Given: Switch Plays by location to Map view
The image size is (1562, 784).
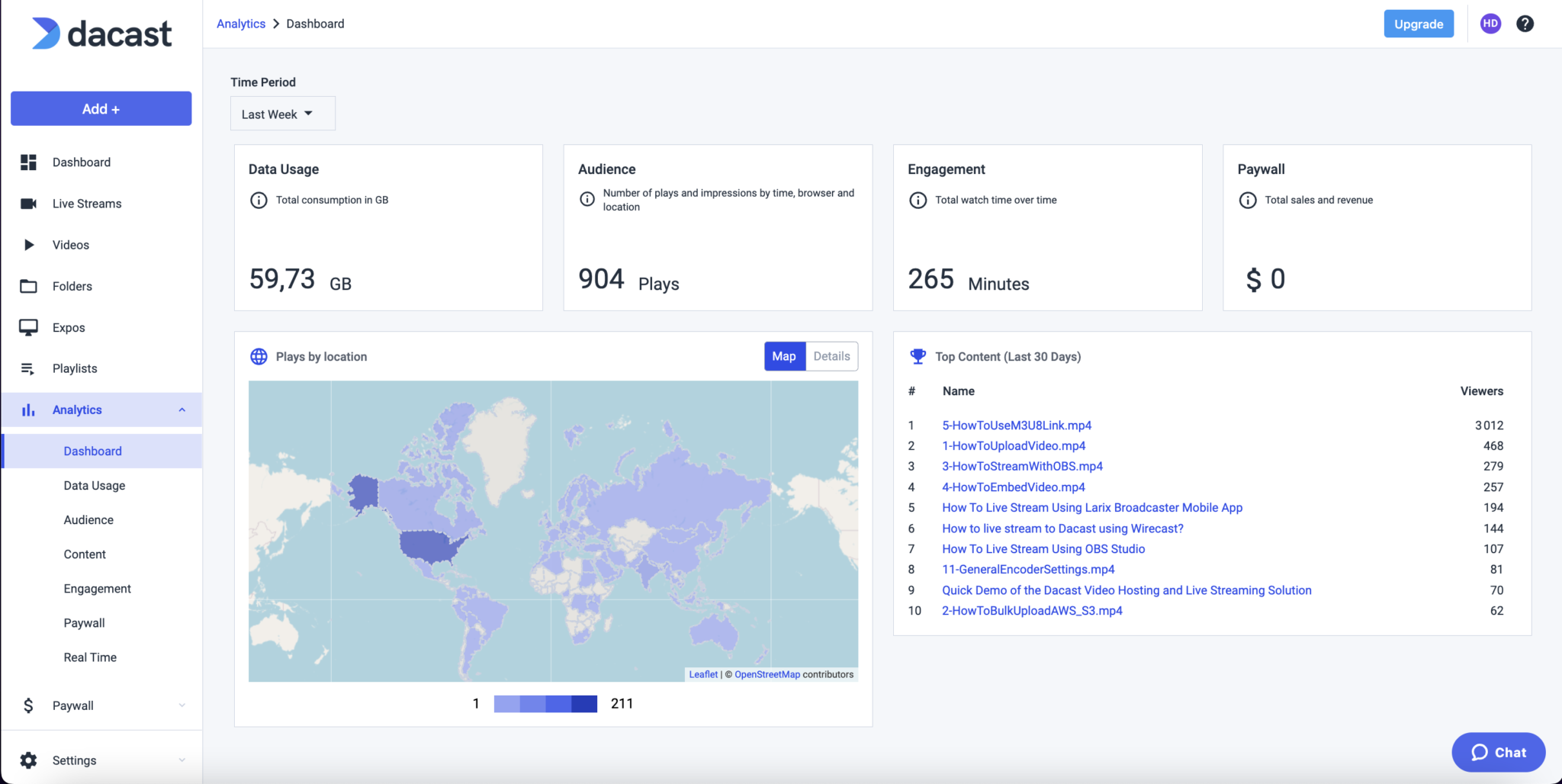Looking at the screenshot, I should (784, 356).
